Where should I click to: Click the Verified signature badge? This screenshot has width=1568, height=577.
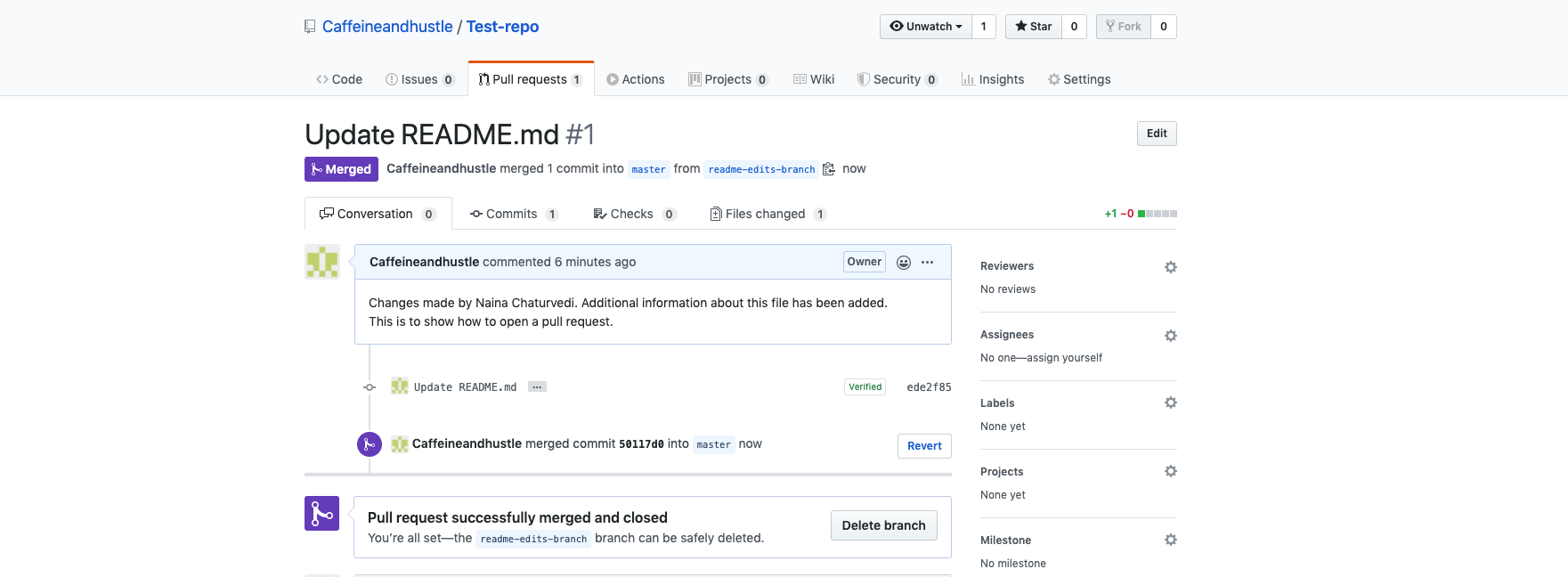(x=865, y=387)
